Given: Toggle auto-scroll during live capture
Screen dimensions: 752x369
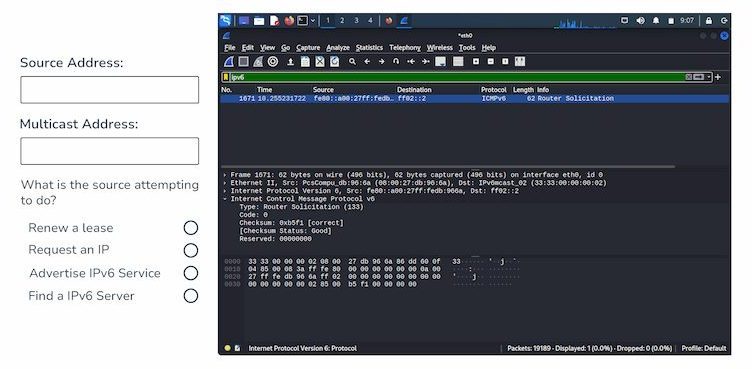Looking at the screenshot, I should tap(440, 61).
